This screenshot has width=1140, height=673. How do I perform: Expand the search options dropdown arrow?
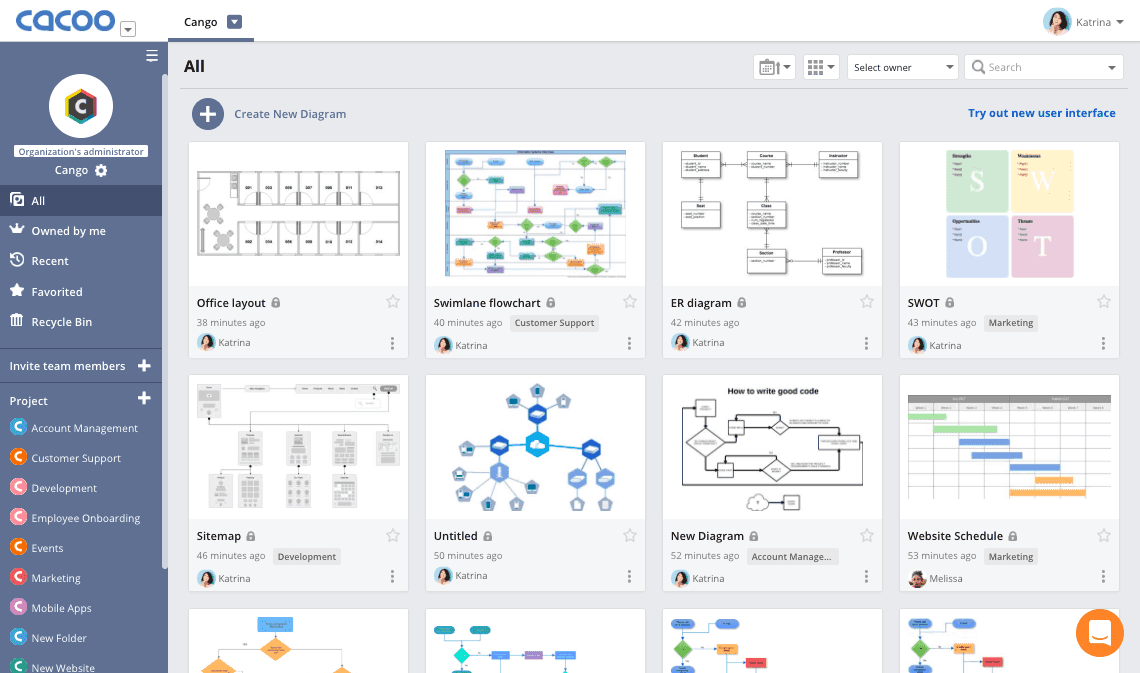pos(1110,66)
